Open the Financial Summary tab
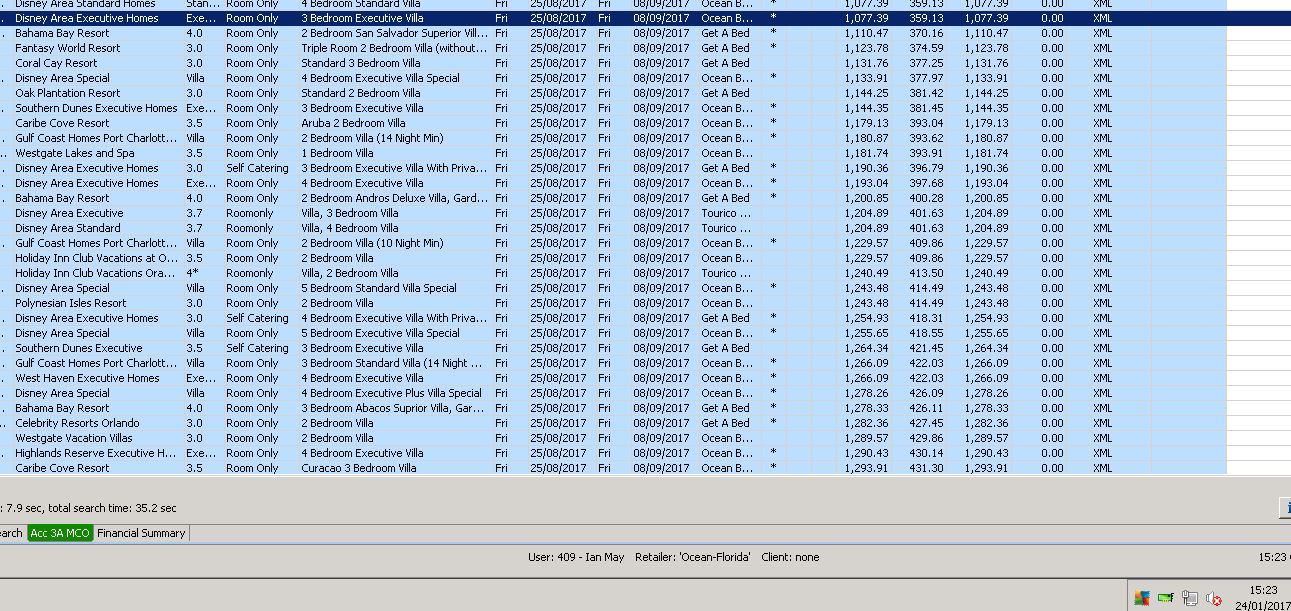Screen dimensions: 1291x611 click(141, 533)
